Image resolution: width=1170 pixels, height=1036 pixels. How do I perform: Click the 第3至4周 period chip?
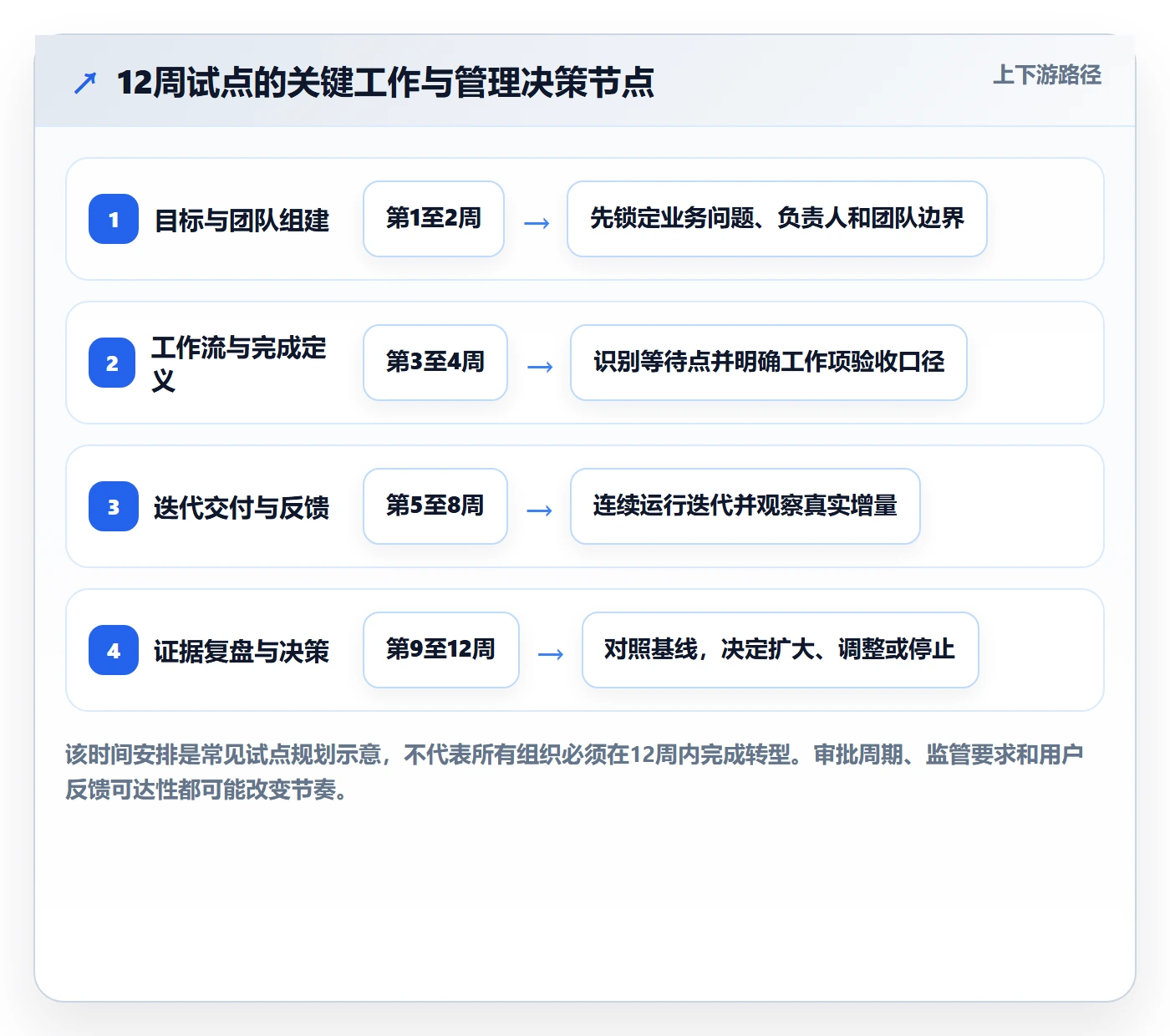[x=435, y=363]
